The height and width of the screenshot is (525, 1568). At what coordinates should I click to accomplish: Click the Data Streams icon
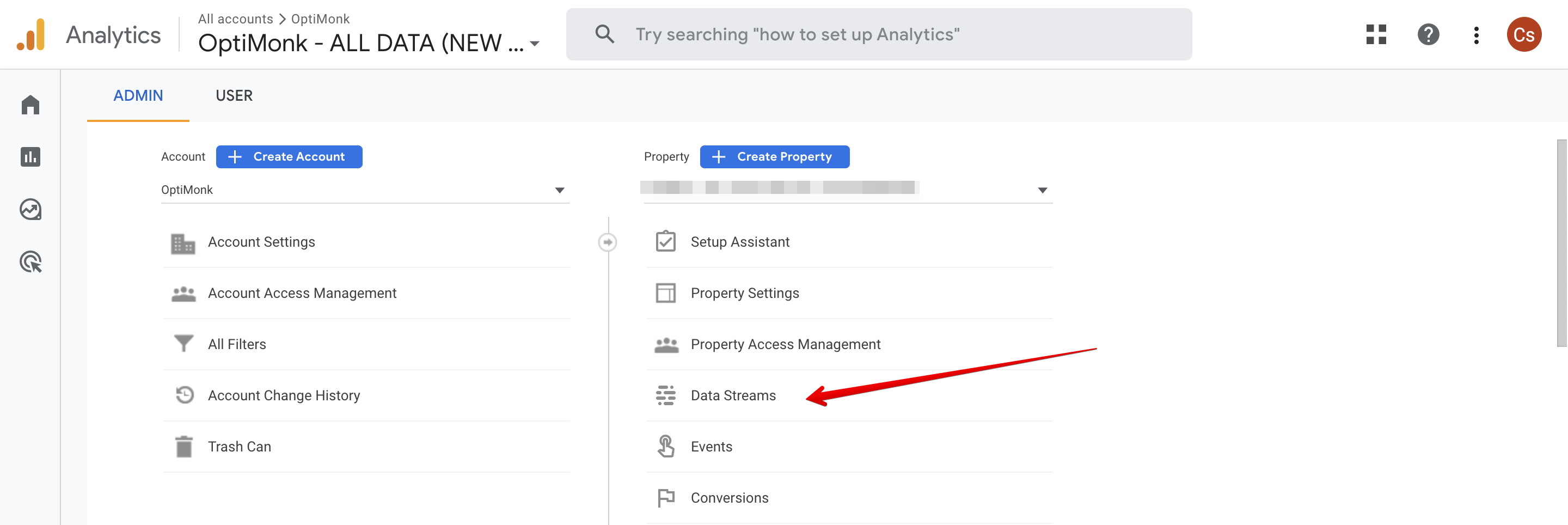point(665,395)
